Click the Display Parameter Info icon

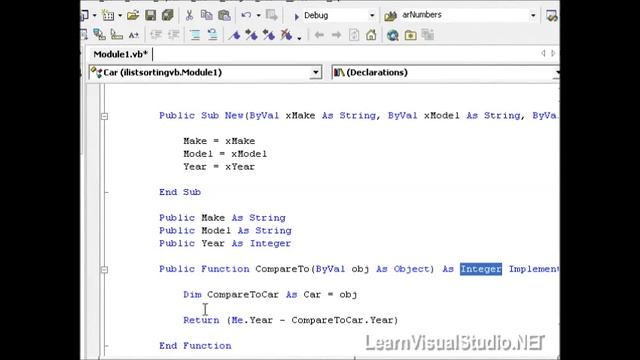pos(117,35)
